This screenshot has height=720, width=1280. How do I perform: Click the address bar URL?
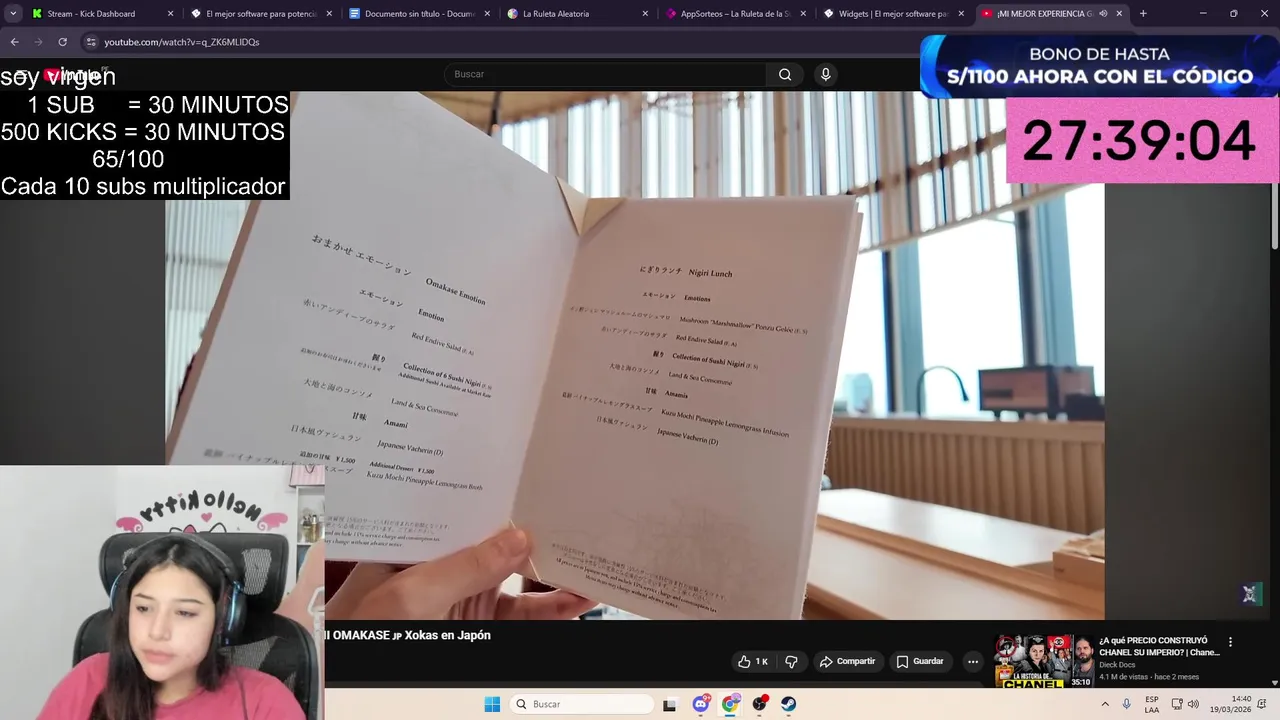(182, 42)
